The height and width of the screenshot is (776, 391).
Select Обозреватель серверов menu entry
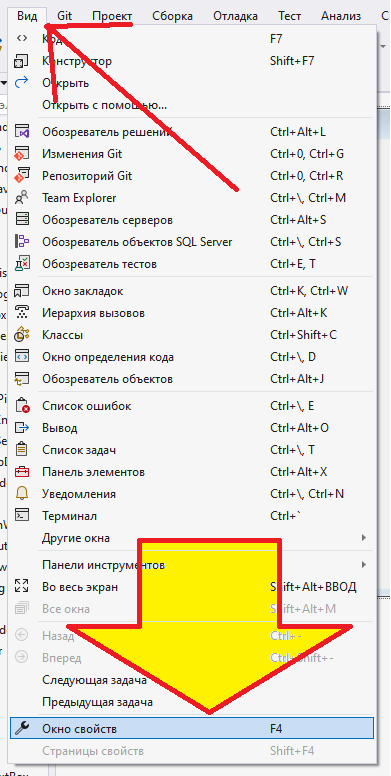(x=192, y=220)
